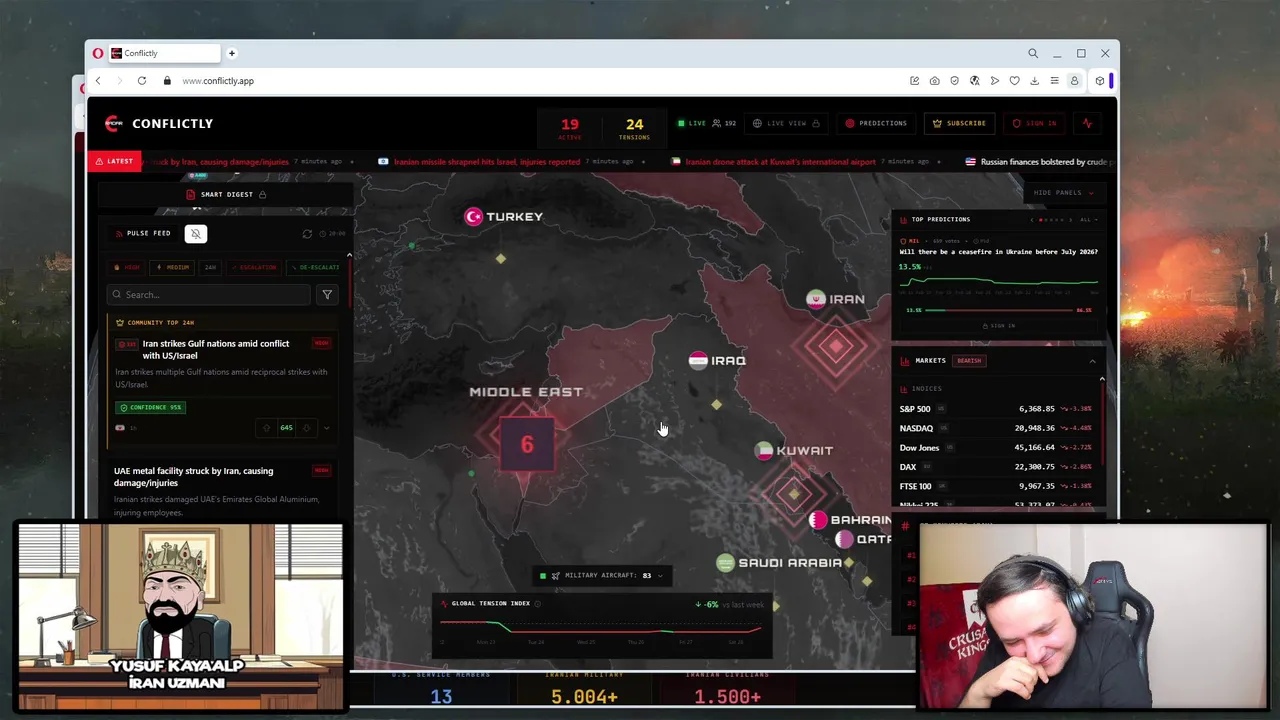
Task: Toggle ESCALATION filter chip
Action: pos(253,267)
